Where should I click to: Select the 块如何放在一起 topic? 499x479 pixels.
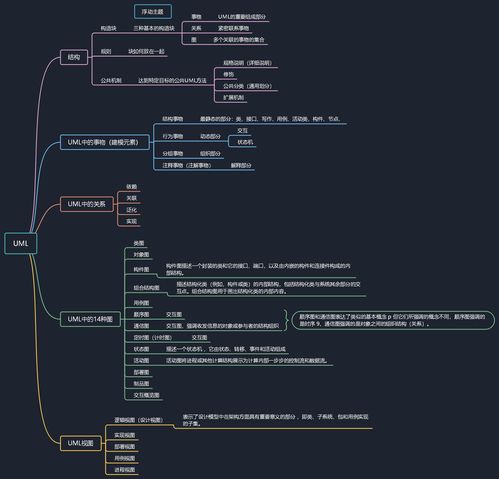click(x=146, y=52)
